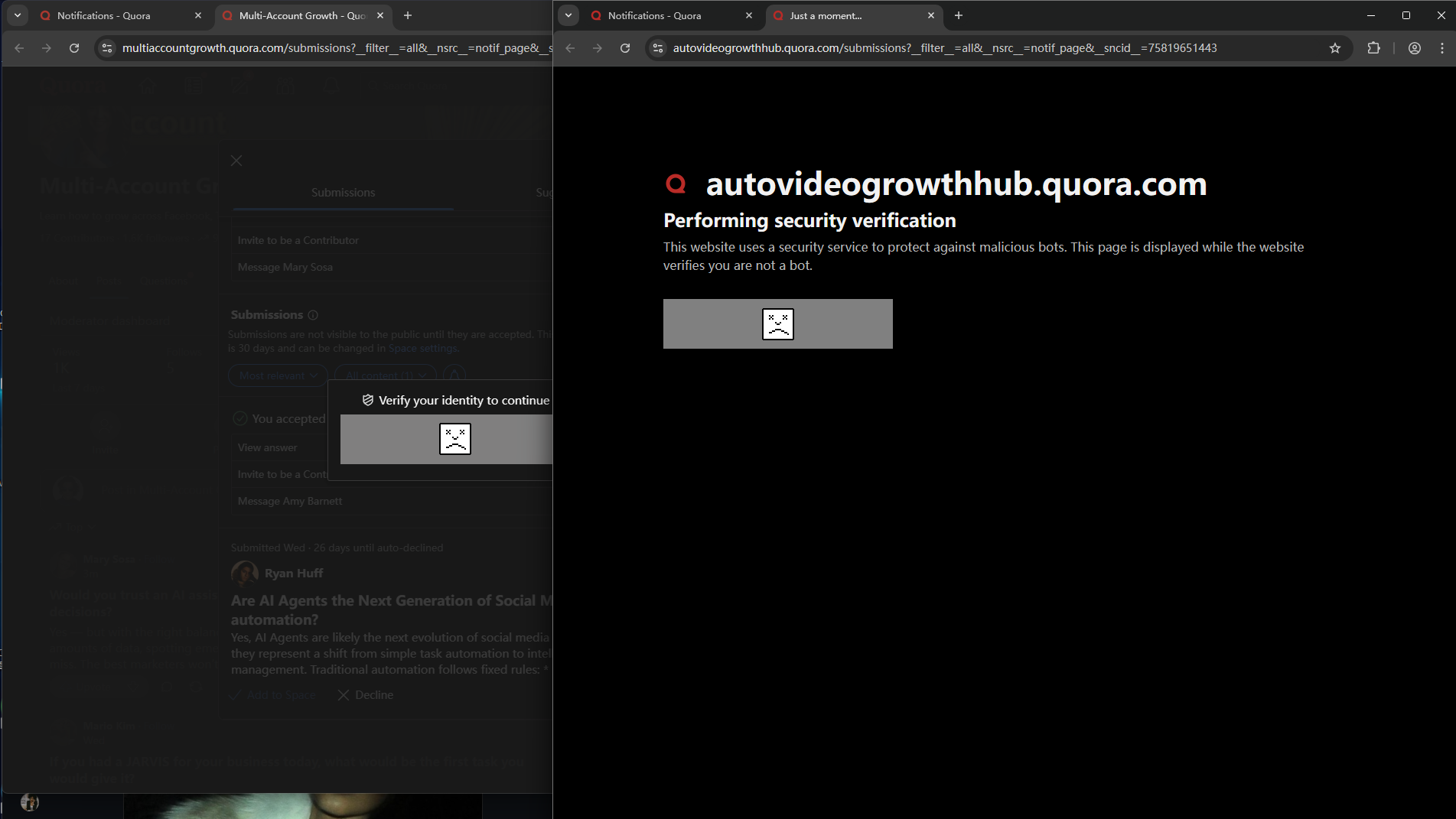Screen dimensions: 1456x819
Task: Expand the All content (1) filter dropdown
Action: click(386, 375)
